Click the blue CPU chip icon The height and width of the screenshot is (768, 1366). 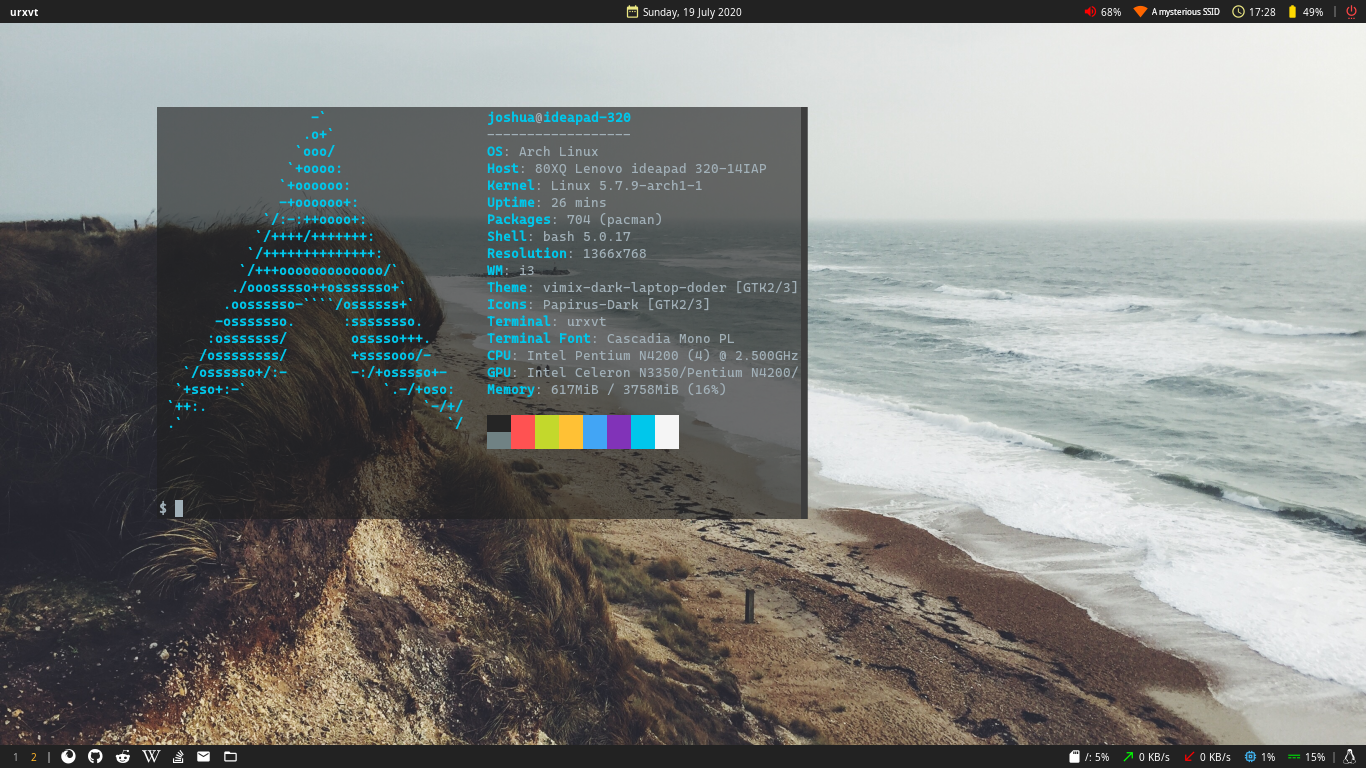1250,757
